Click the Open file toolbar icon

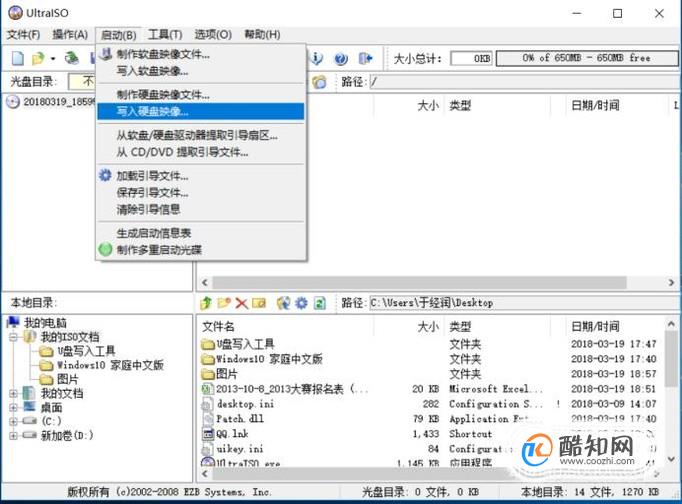[x=38, y=58]
